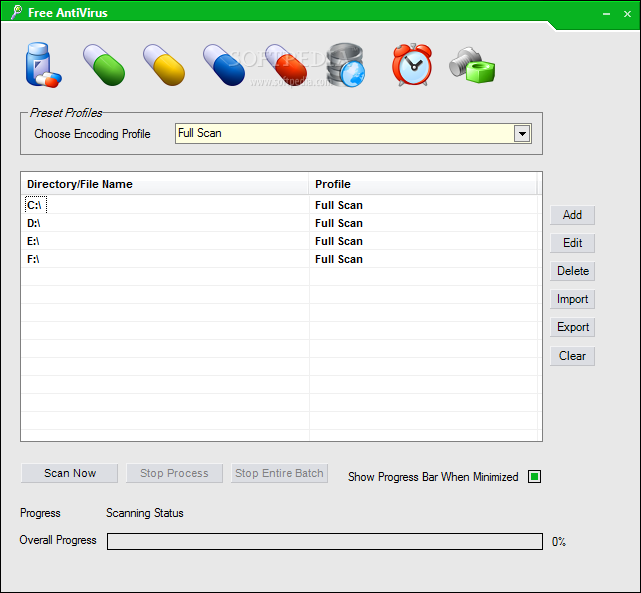Click the Directory/File Name column header
This screenshot has height=593, width=641.
point(165,184)
